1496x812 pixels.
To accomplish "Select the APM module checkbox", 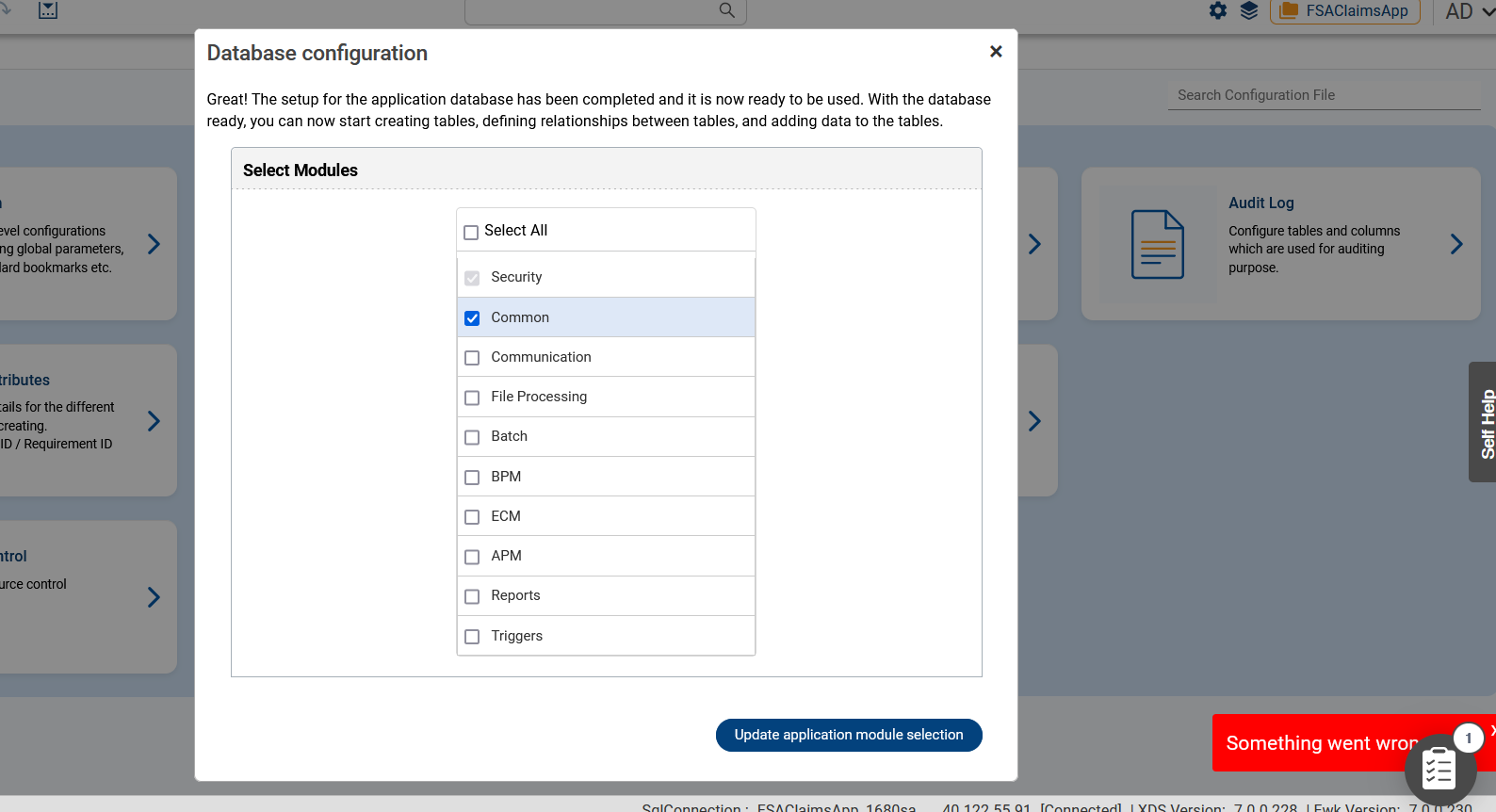I will pyautogui.click(x=472, y=557).
